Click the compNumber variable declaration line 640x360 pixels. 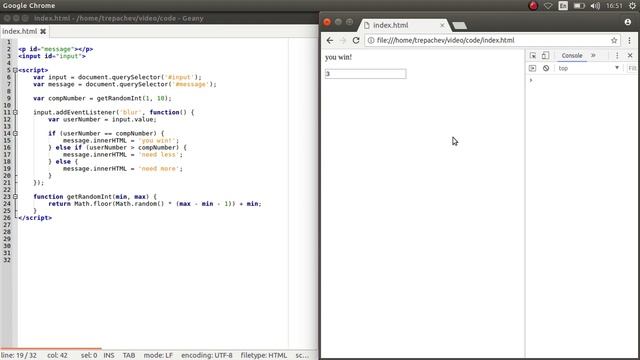[x=102, y=98]
